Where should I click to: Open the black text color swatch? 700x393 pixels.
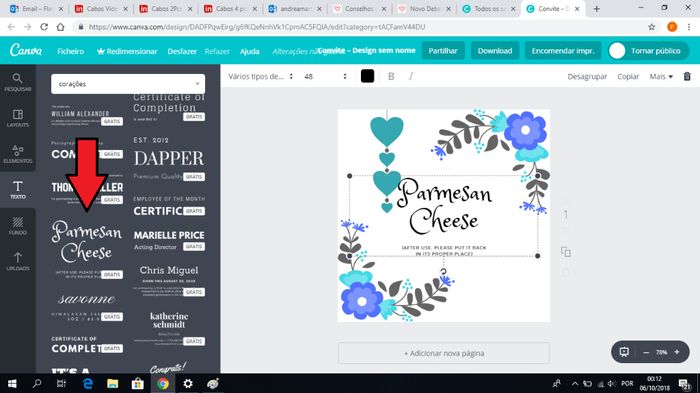(367, 76)
